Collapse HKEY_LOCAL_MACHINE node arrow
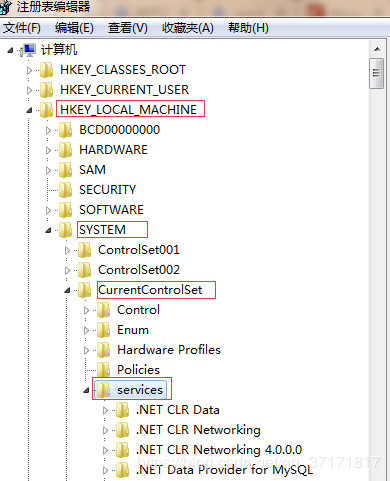 (29, 110)
